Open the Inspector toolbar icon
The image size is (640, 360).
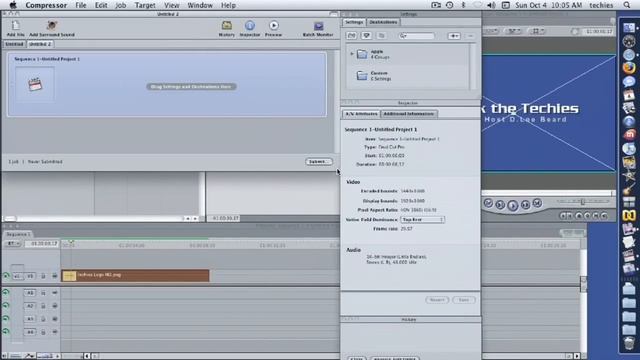(x=250, y=26)
